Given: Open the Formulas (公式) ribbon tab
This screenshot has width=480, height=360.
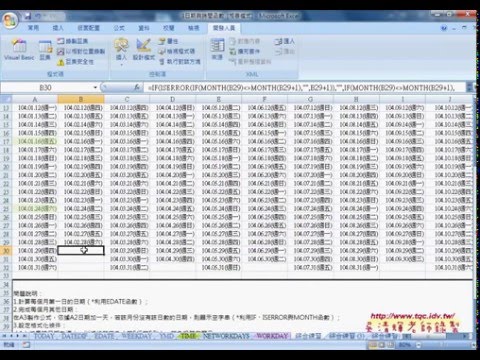Looking at the screenshot, I should 119,28.
